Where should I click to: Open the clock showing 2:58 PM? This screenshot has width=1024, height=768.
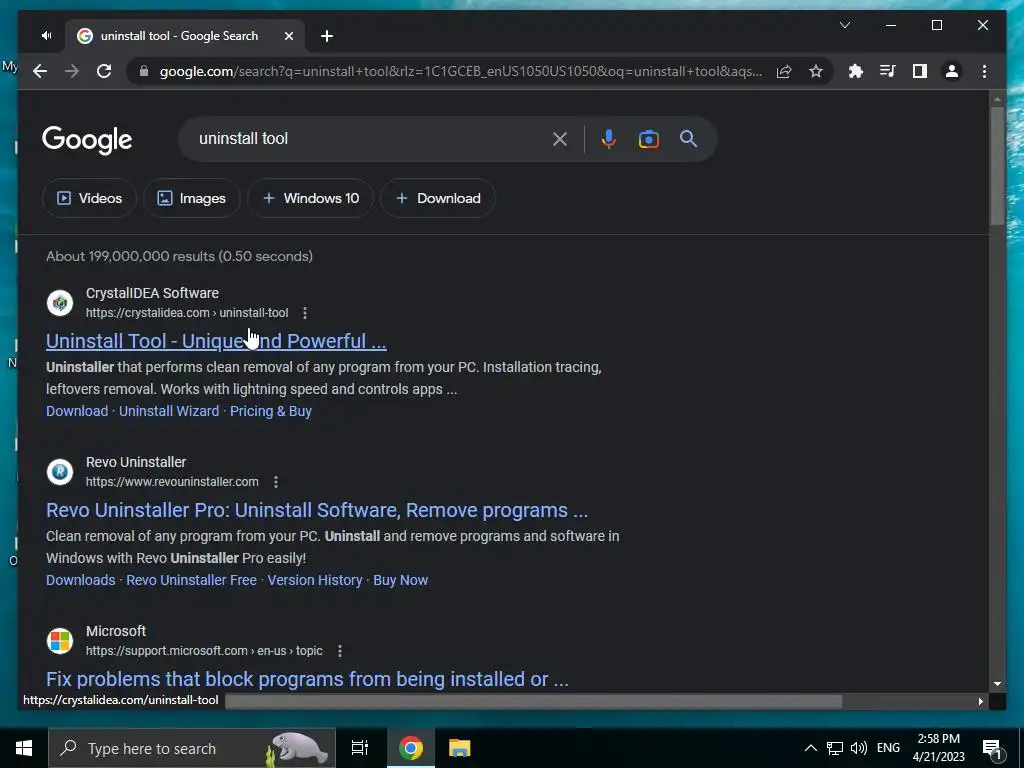[x=938, y=748]
